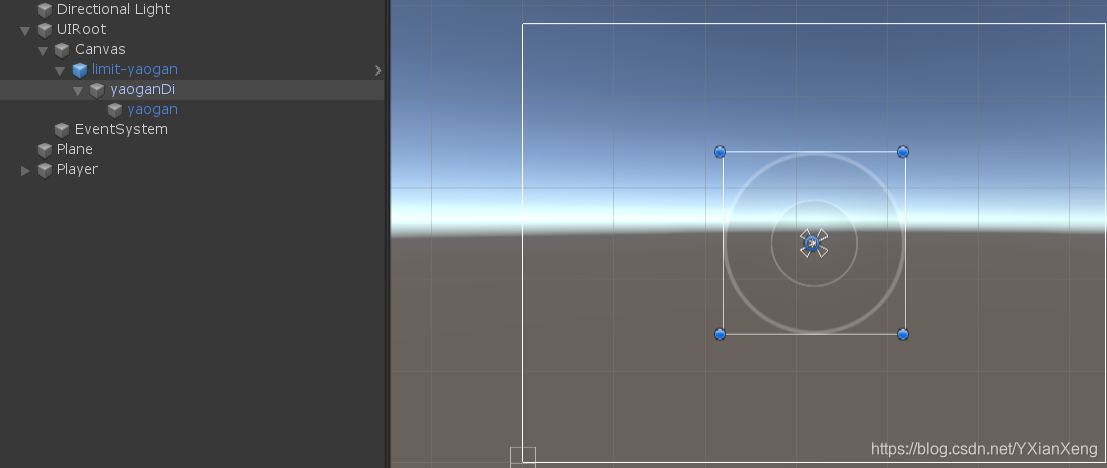Select the Canvas object
1107x468 pixels.
coord(100,49)
